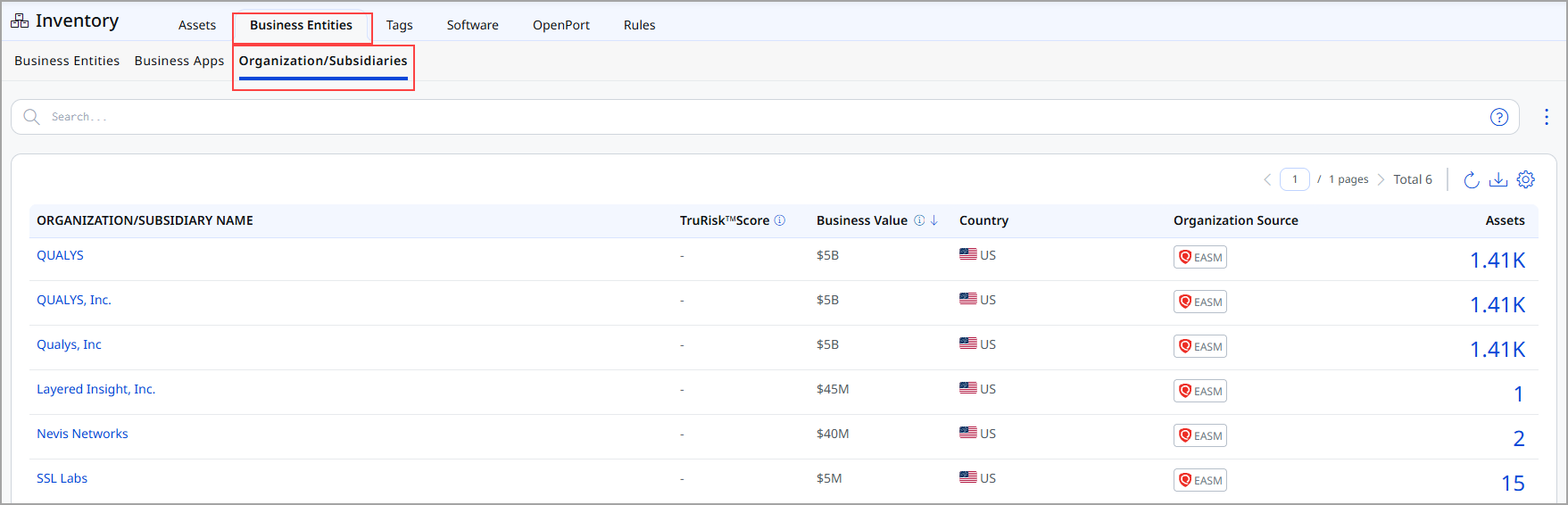Click $5M business value cell
Screen dimensions: 1568x505
(x=829, y=478)
